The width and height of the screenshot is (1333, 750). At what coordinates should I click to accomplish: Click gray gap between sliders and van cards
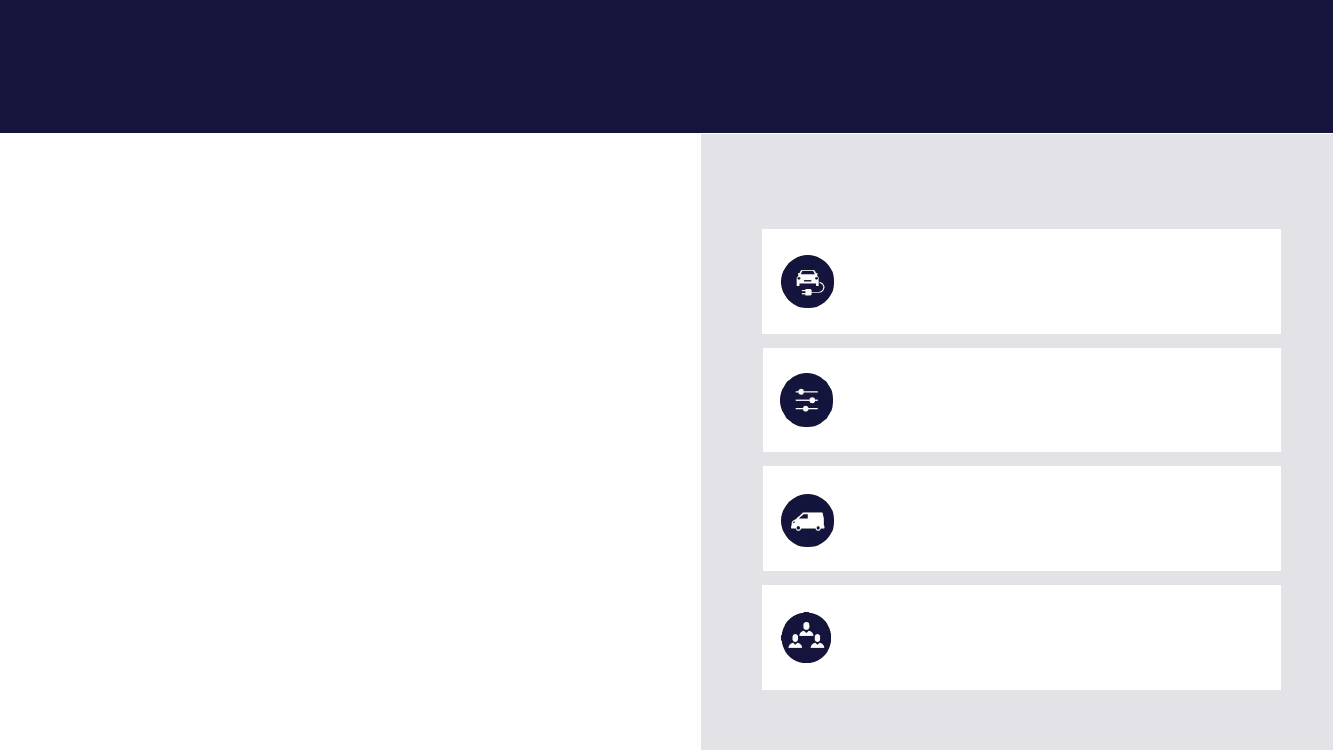click(1021, 459)
